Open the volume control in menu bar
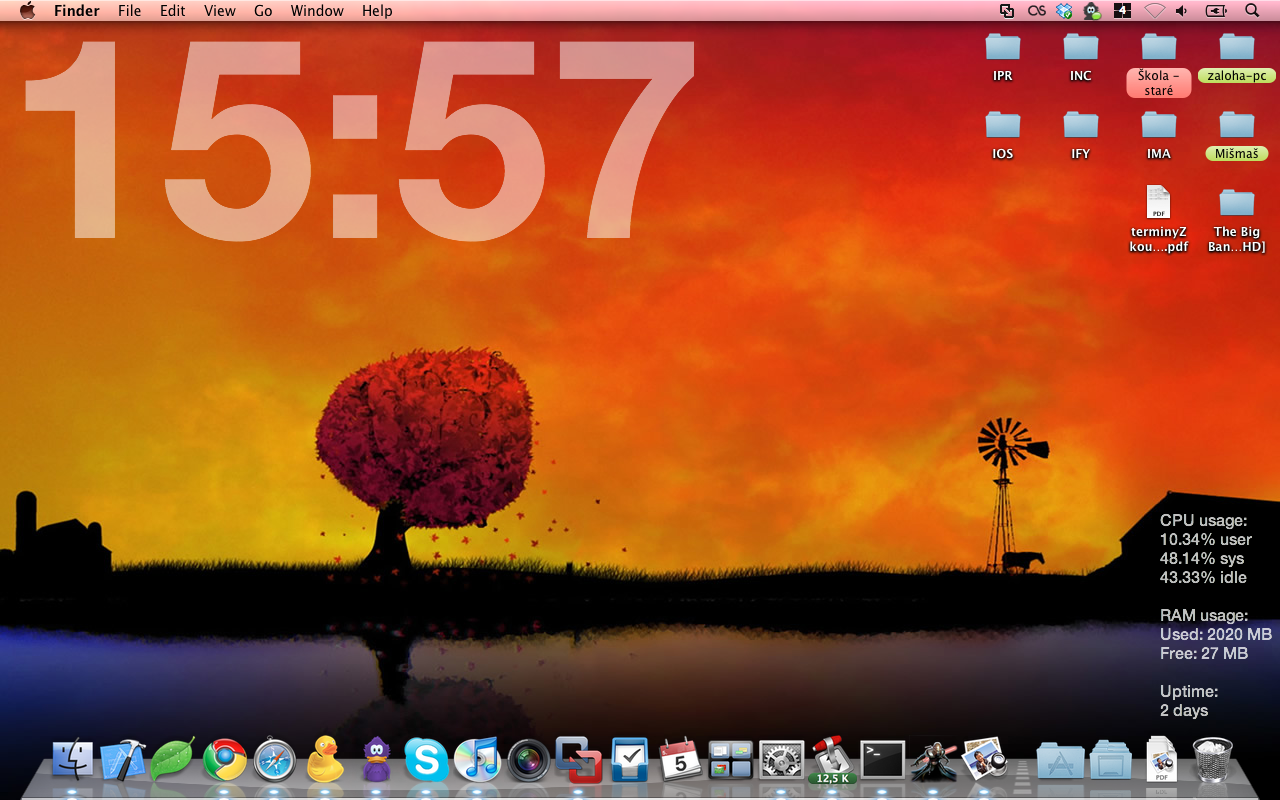1280x800 pixels. coord(1182,11)
